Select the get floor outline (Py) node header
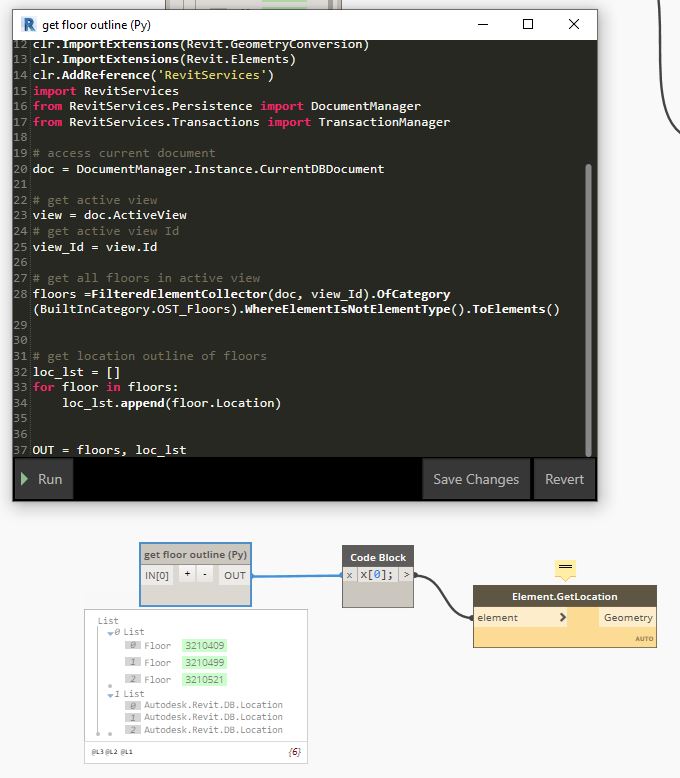Screen dimensions: 680x778 196,555
